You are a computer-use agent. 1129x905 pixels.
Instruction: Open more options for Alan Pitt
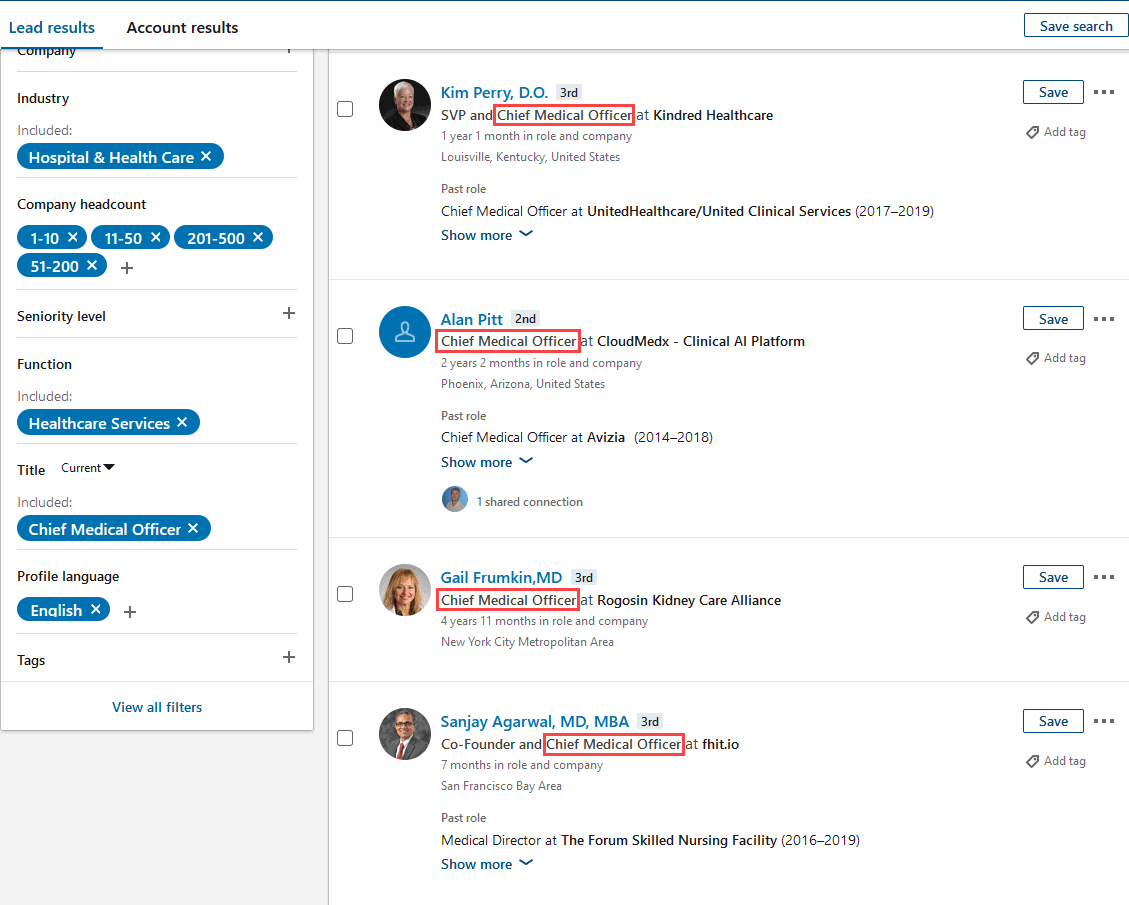tap(1104, 319)
